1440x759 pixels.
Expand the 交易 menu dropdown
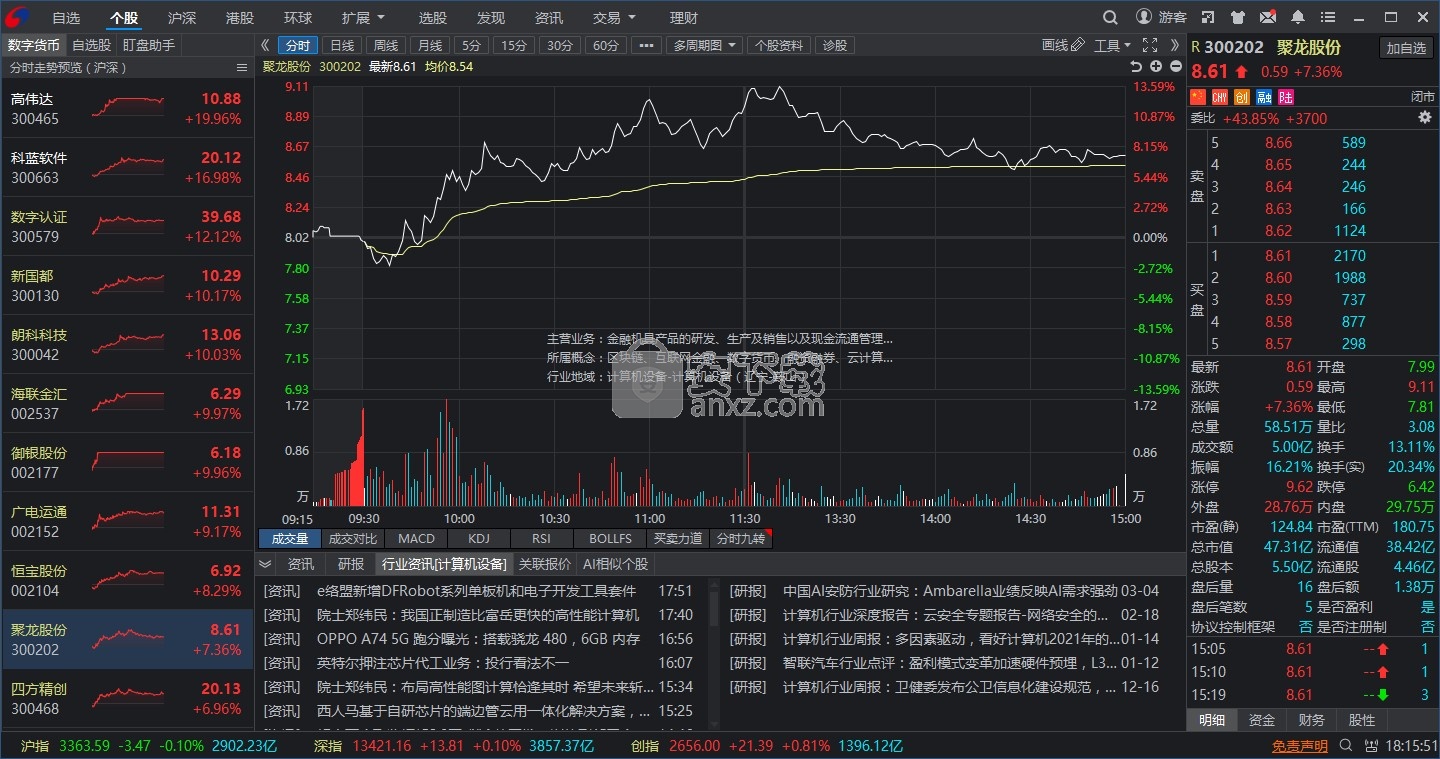tap(614, 17)
